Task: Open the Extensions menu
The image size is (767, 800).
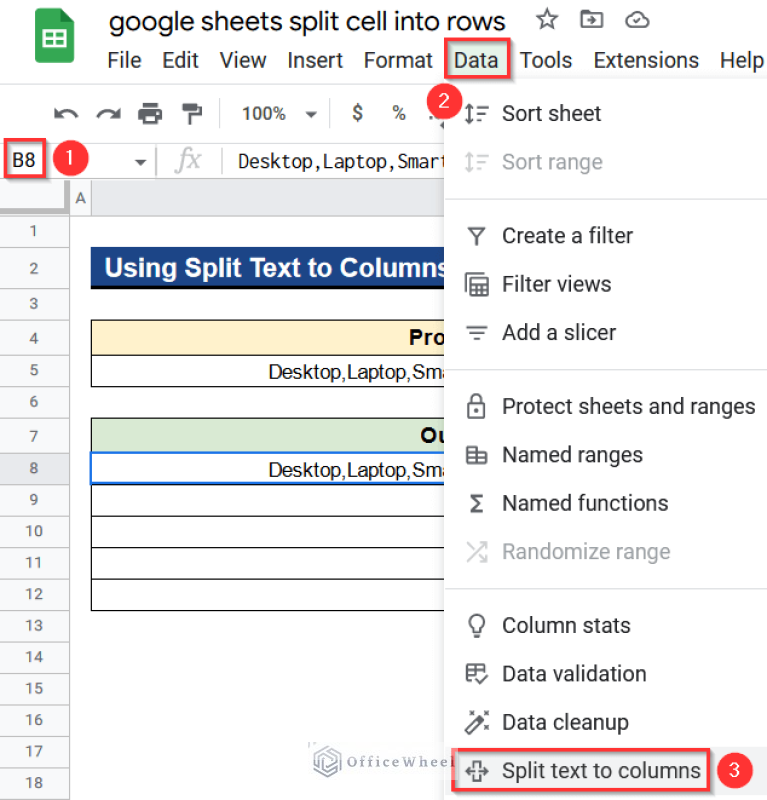Action: point(646,60)
